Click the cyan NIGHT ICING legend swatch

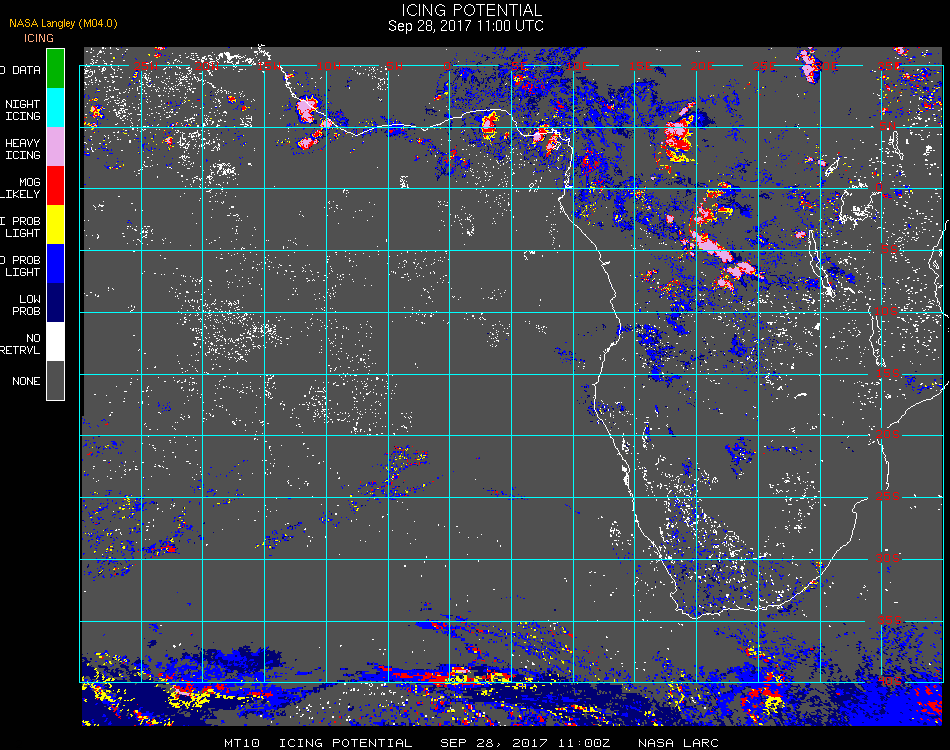click(55, 108)
